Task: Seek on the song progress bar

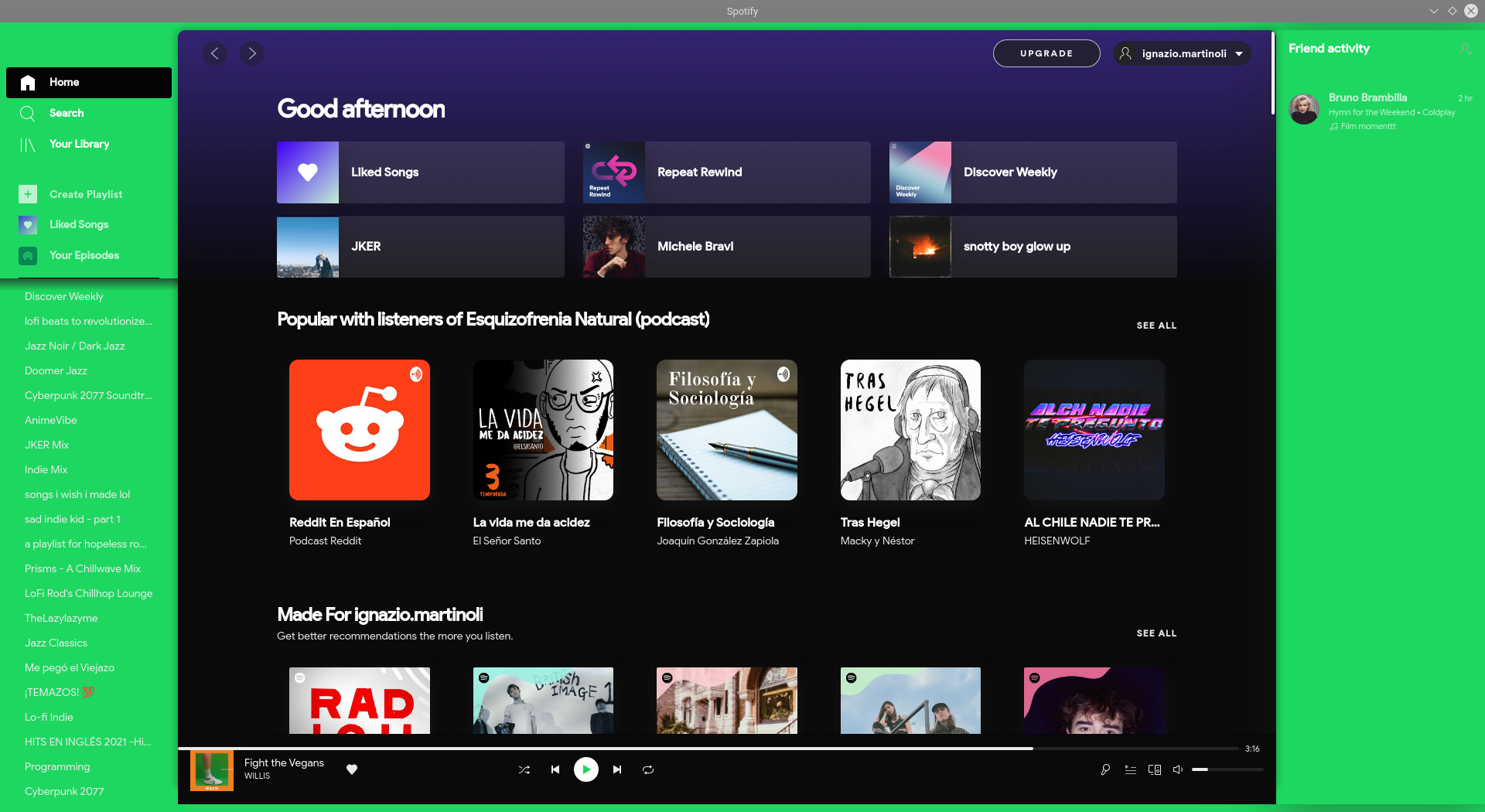Action: click(x=708, y=749)
